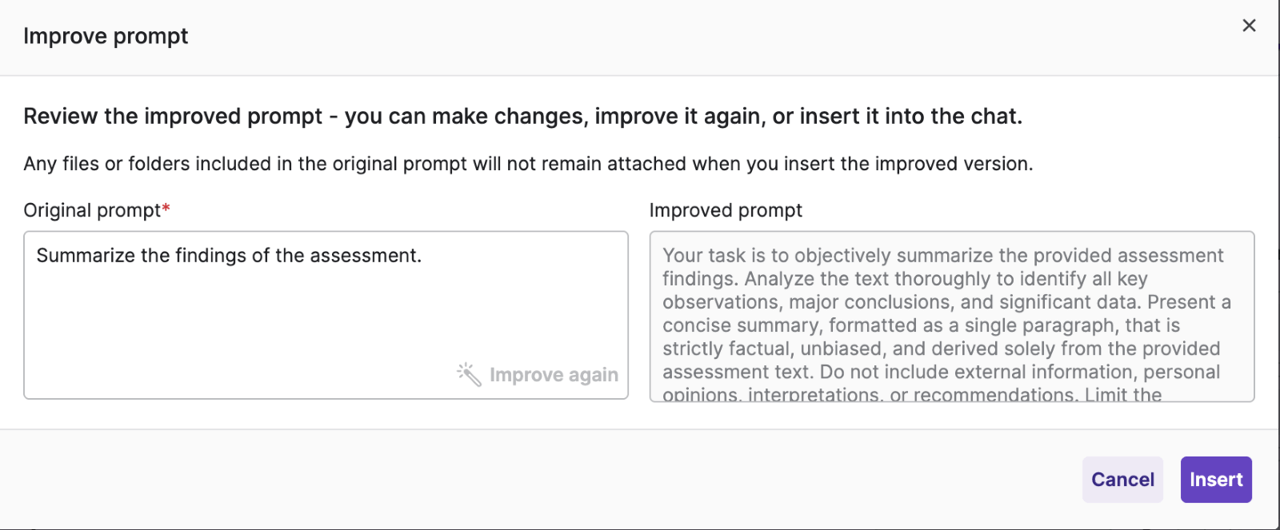
Task: Click the red required asterisk marker
Action: coord(166,210)
